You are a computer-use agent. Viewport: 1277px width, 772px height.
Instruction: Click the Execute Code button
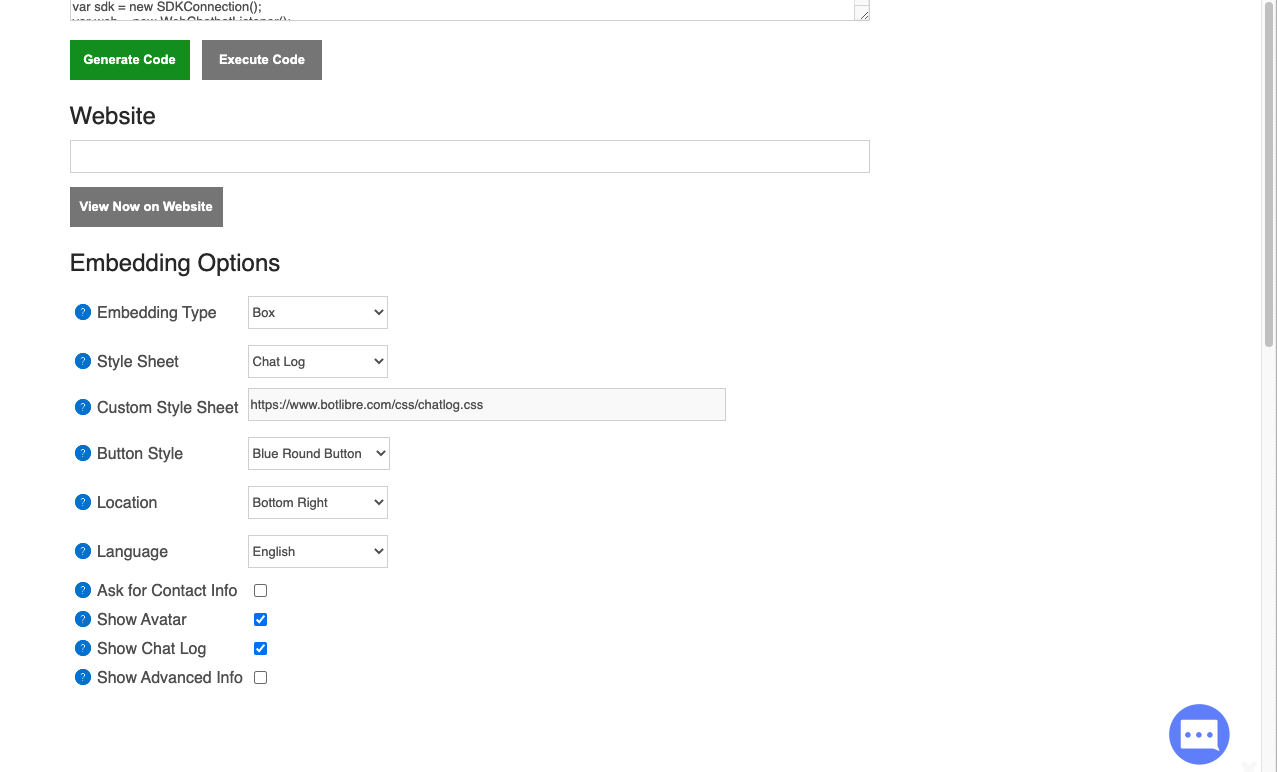[261, 60]
